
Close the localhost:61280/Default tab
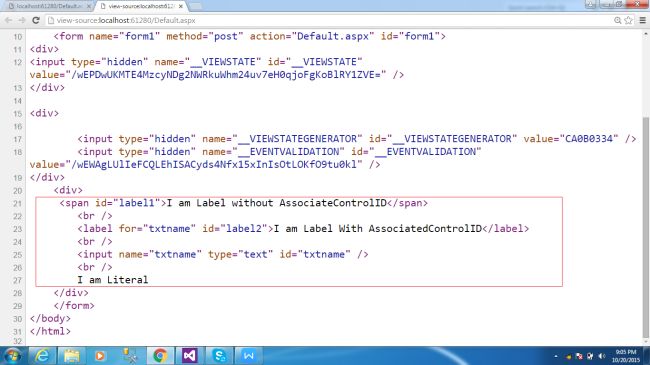(x=89, y=7)
